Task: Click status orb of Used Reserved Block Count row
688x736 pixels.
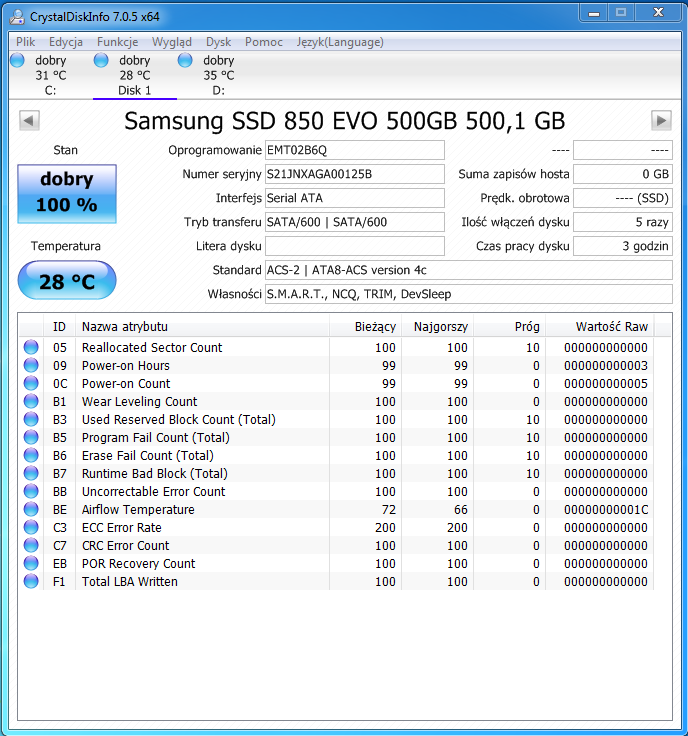Action: (31, 419)
